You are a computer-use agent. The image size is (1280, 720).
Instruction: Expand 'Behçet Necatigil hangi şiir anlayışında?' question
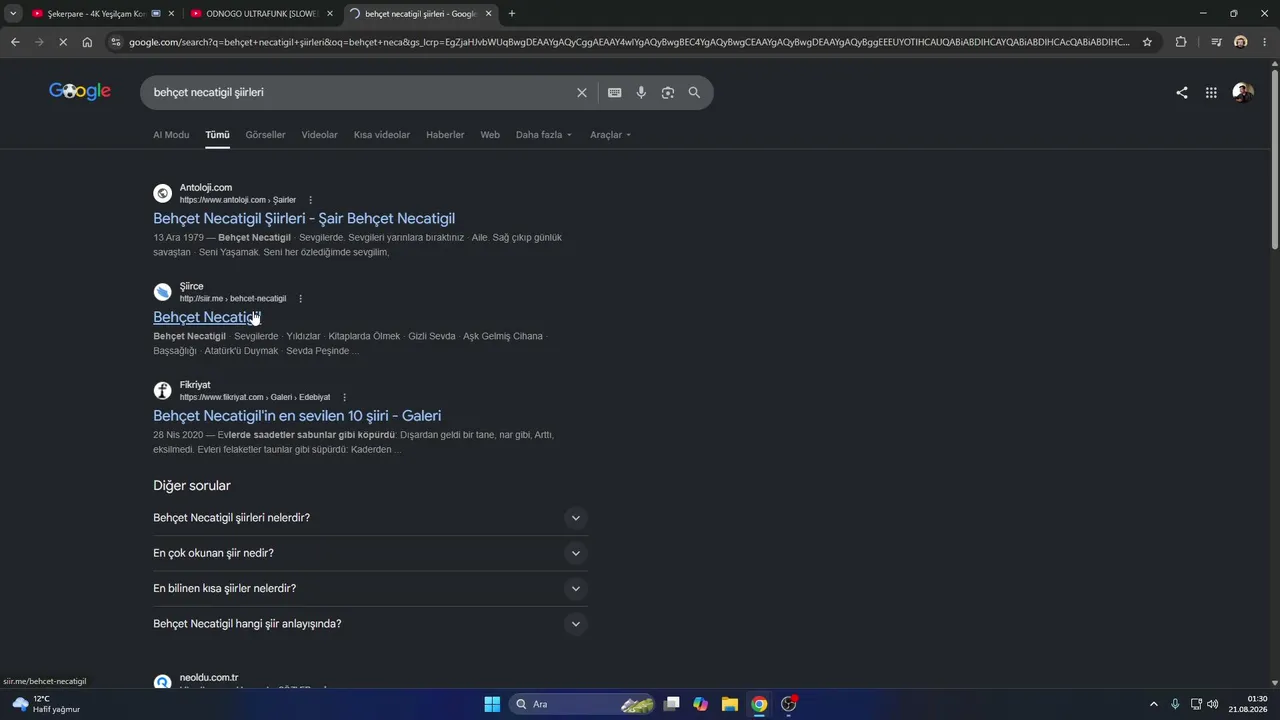(370, 624)
